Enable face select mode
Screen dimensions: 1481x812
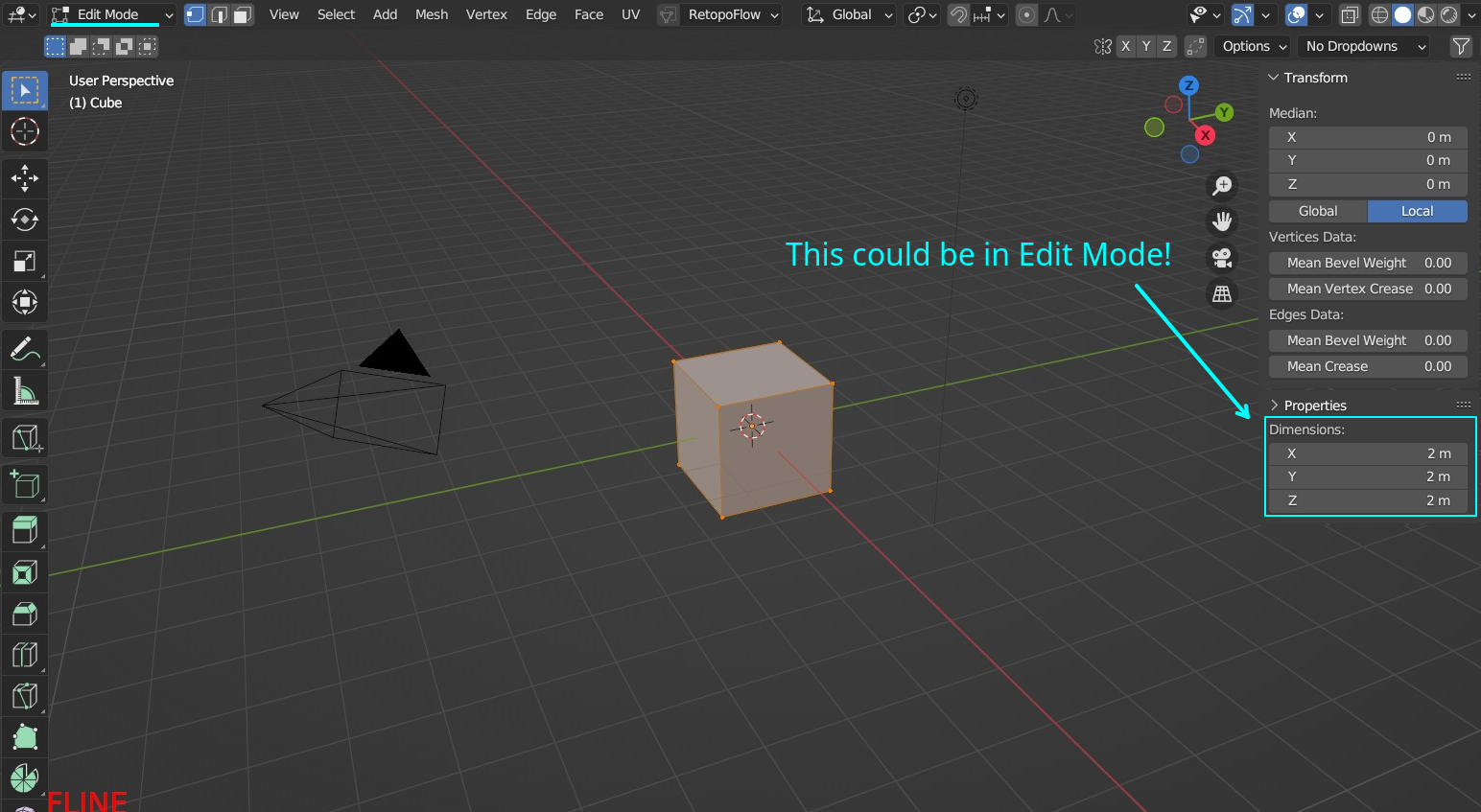(x=243, y=14)
